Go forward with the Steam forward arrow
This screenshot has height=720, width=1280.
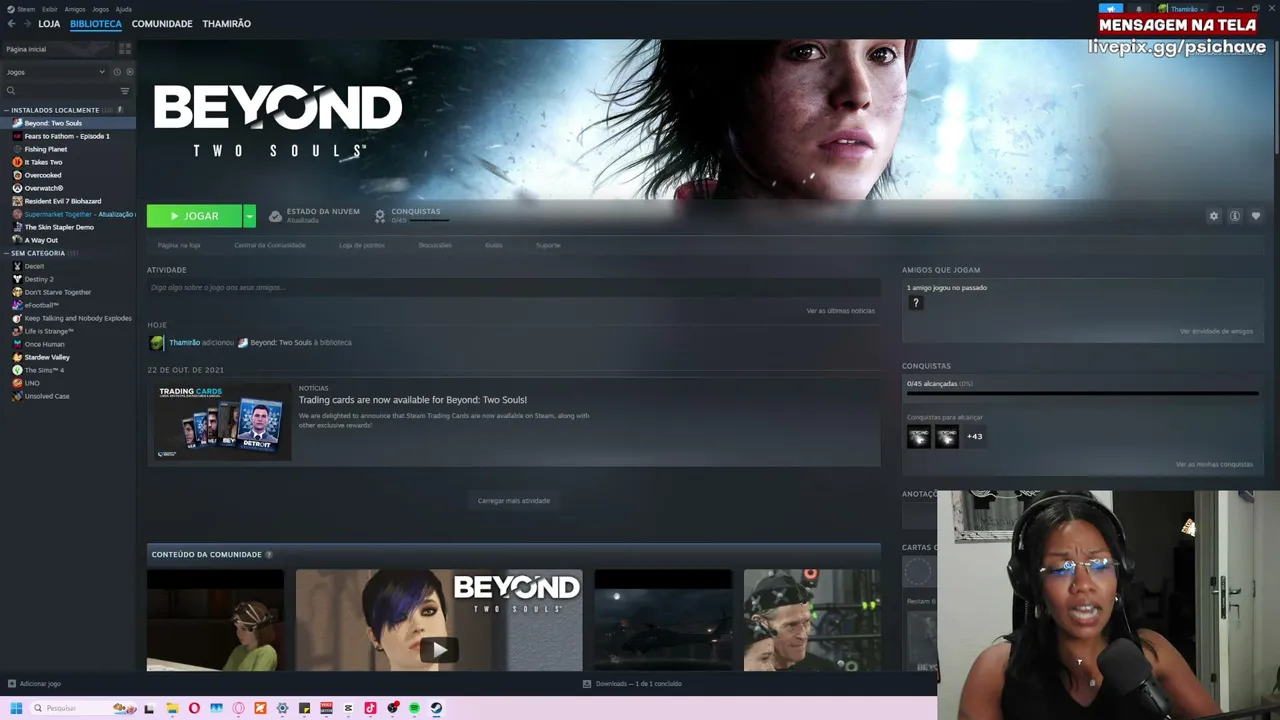pyautogui.click(x=26, y=23)
